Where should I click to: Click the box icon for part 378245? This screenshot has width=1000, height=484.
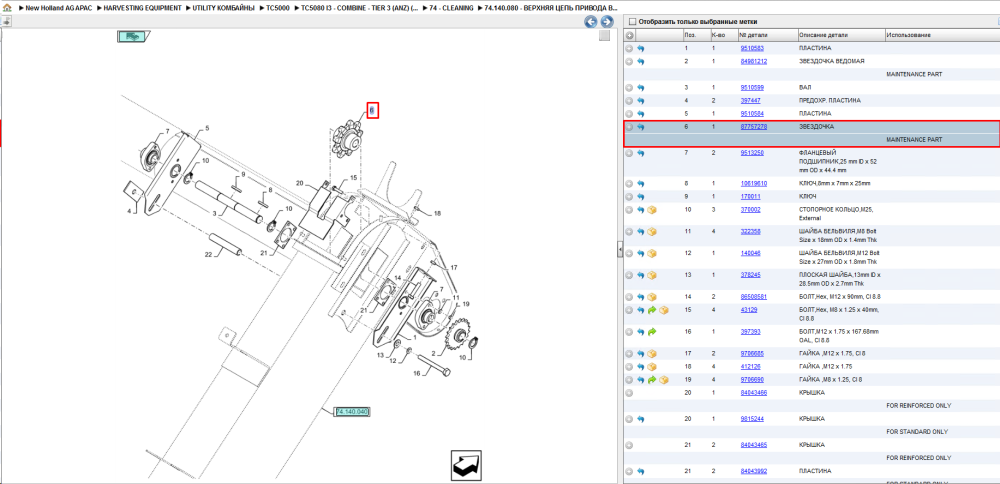(x=652, y=275)
